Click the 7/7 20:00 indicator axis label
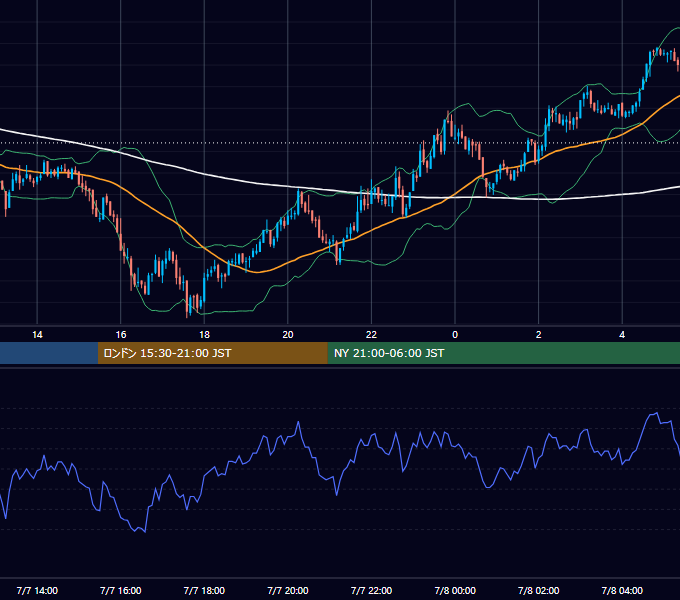This screenshot has width=680, height=600. [x=288, y=590]
